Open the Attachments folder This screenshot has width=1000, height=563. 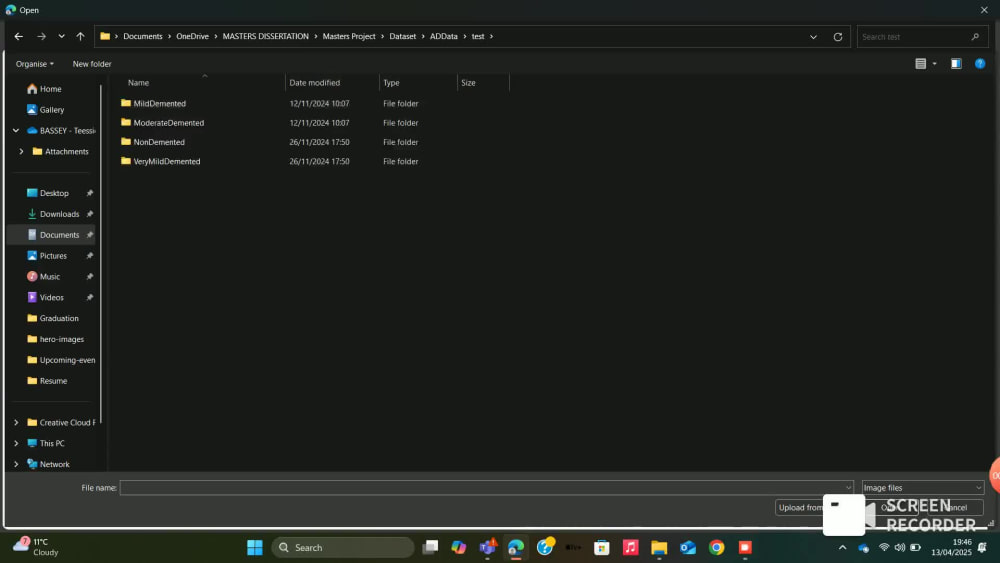pos(66,152)
